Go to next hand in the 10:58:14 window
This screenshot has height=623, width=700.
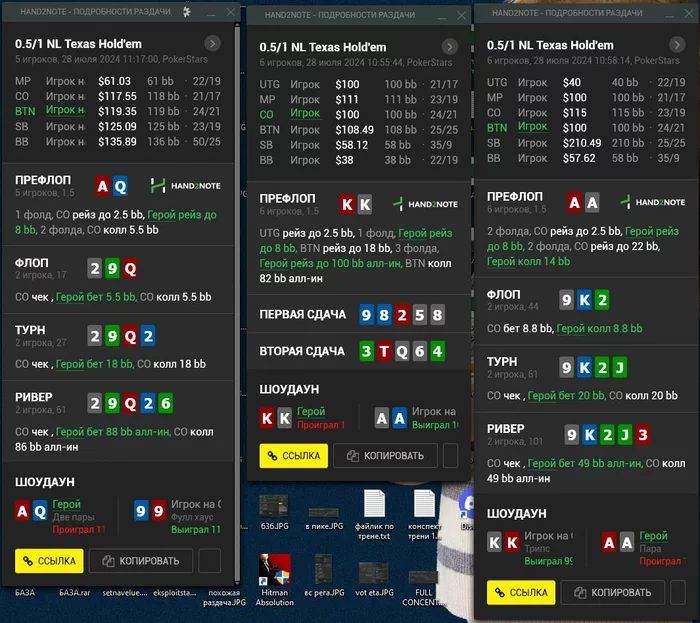677,45
